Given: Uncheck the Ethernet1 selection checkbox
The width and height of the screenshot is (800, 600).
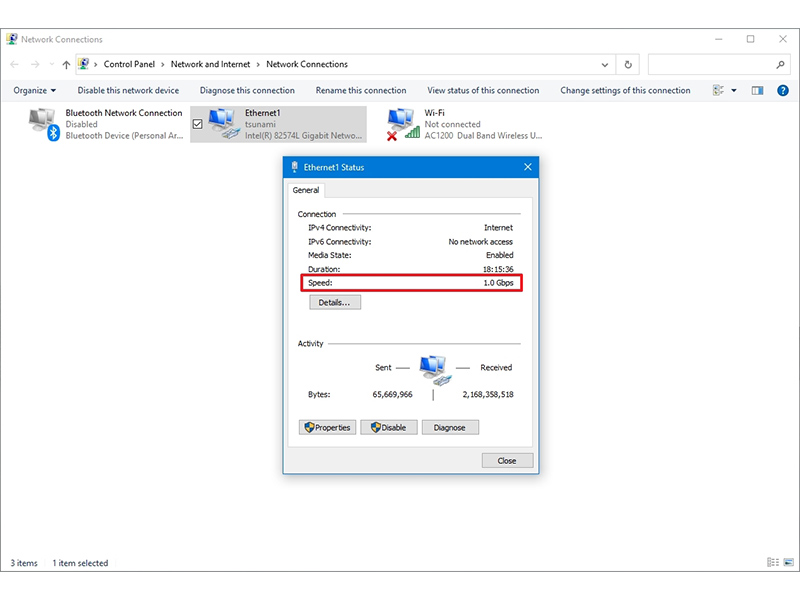Looking at the screenshot, I should pyautogui.click(x=197, y=124).
